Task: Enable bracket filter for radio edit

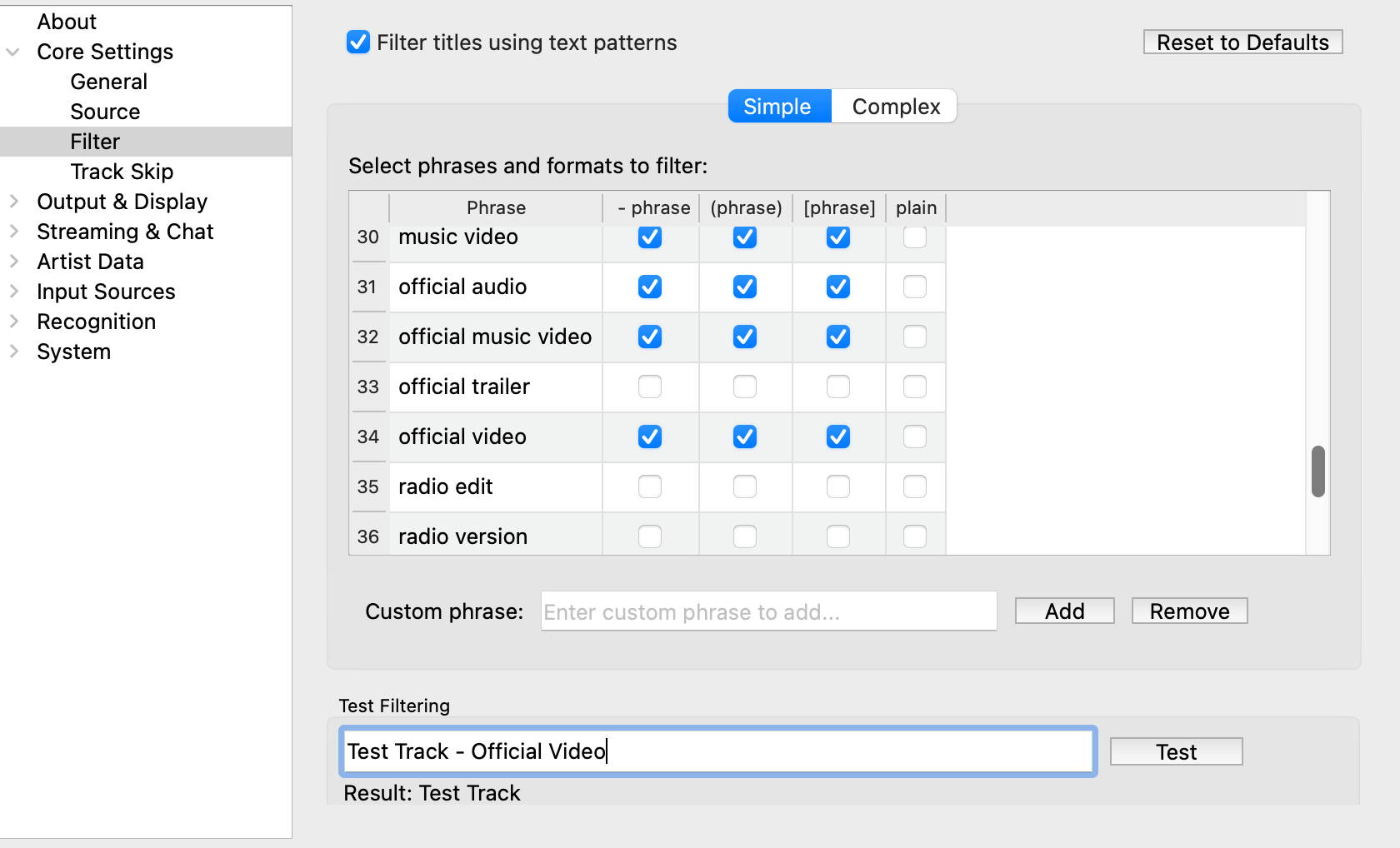Action: [838, 487]
